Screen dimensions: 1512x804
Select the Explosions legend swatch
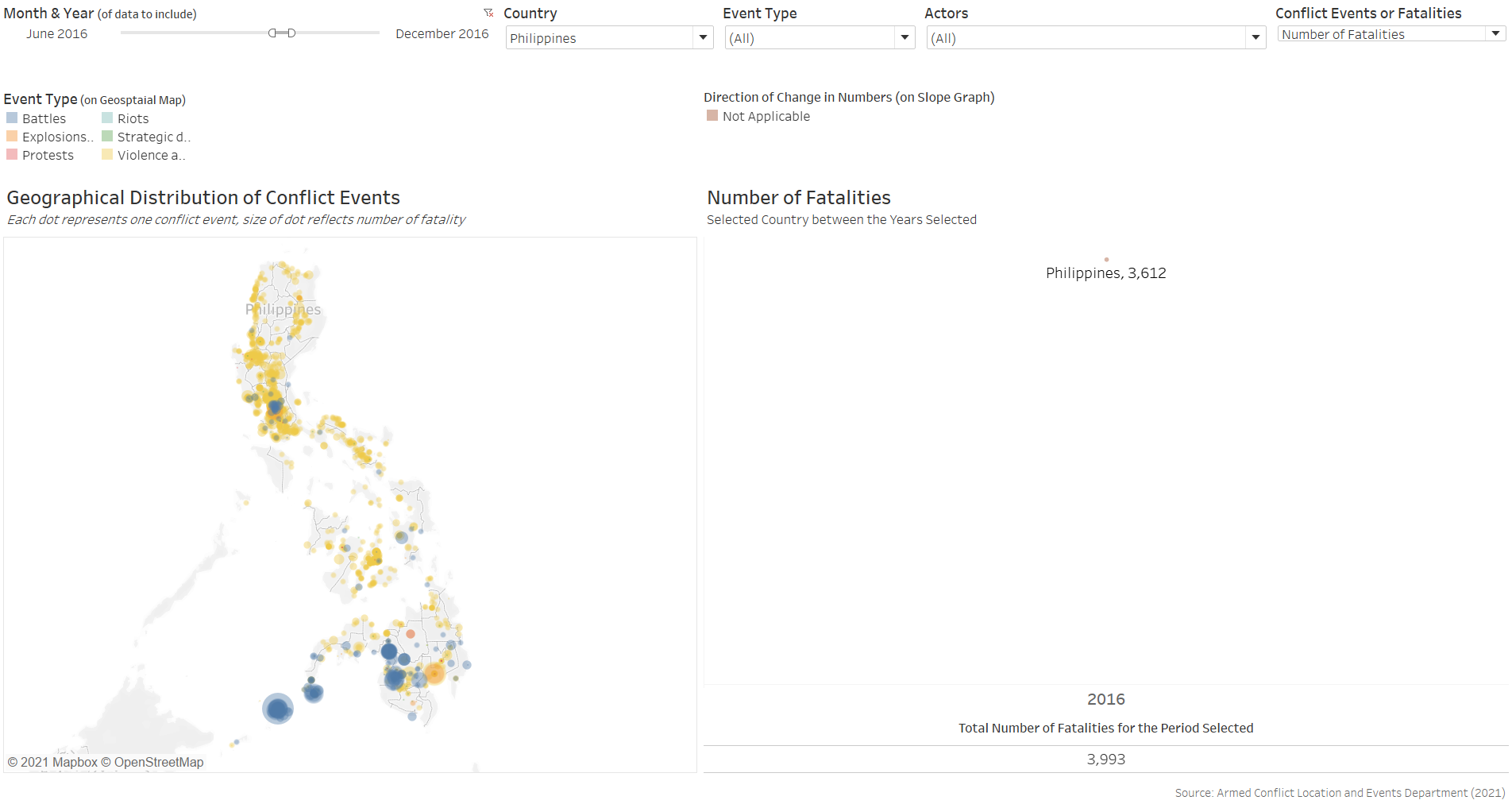coord(12,137)
